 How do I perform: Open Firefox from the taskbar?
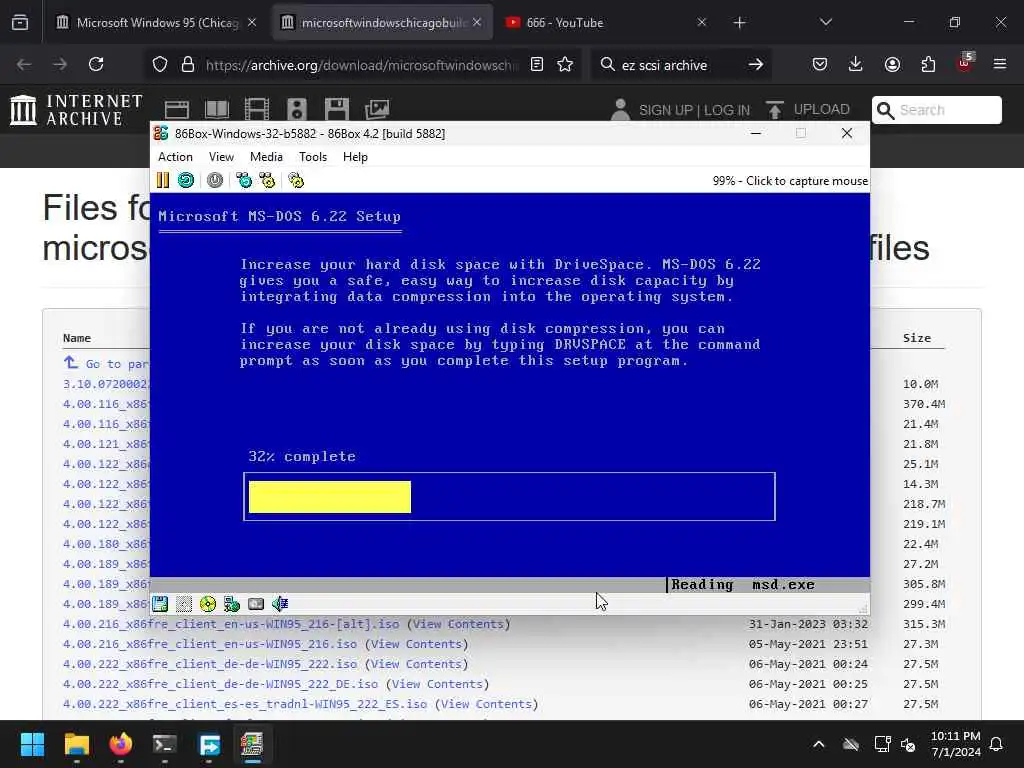tap(120, 744)
